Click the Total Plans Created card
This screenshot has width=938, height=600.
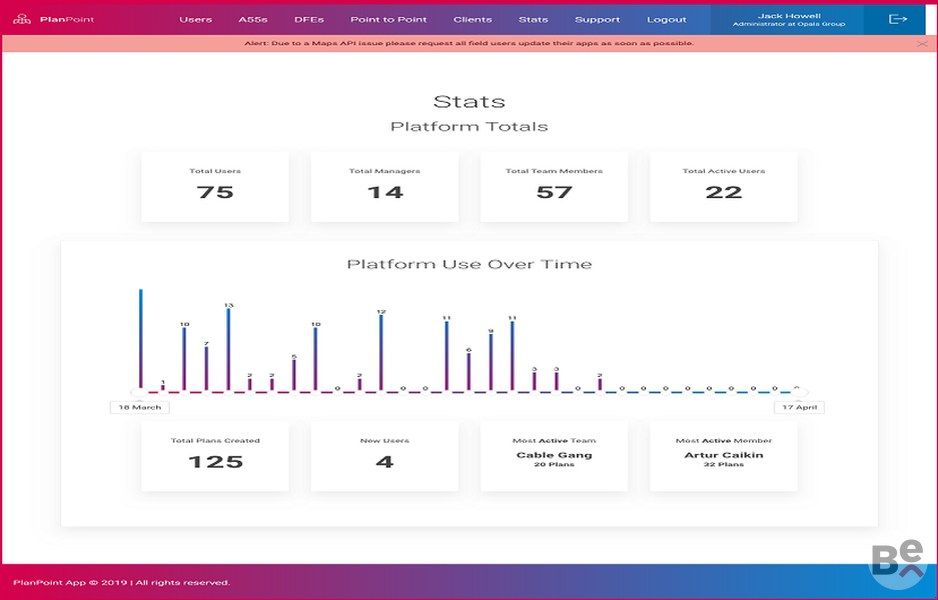pos(215,455)
